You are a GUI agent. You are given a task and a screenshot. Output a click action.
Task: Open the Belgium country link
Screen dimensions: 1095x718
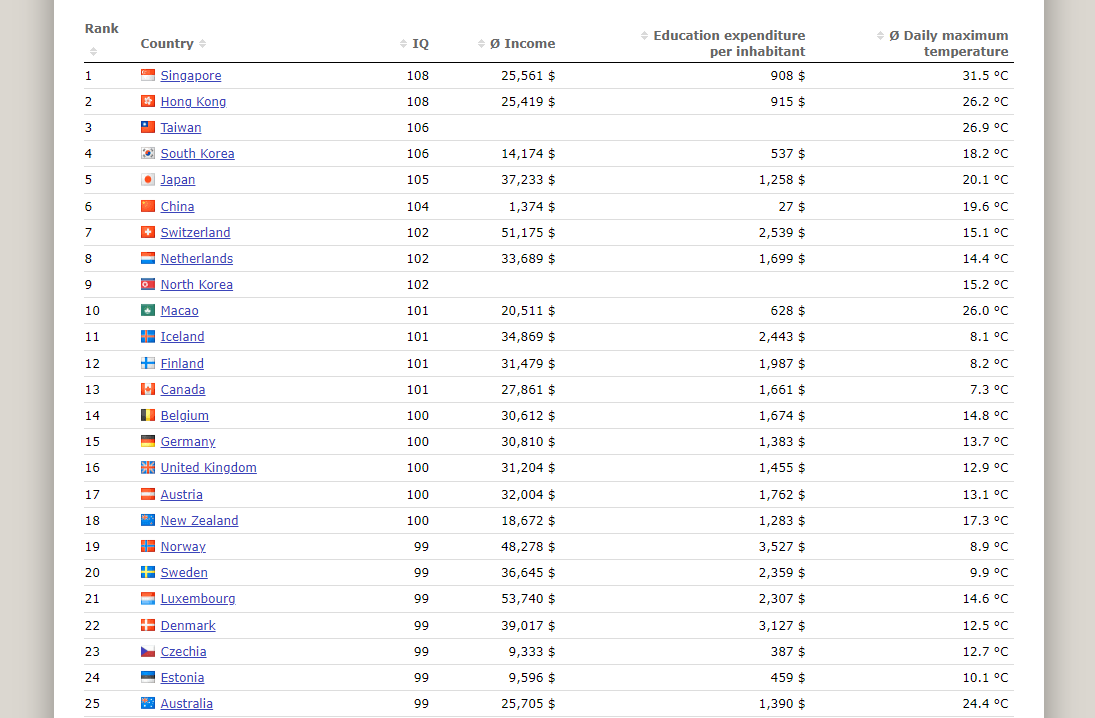point(184,415)
